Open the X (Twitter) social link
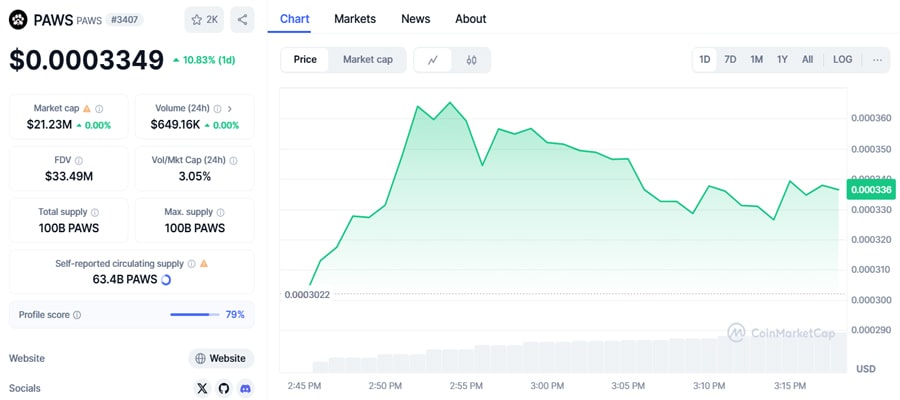 [x=202, y=389]
